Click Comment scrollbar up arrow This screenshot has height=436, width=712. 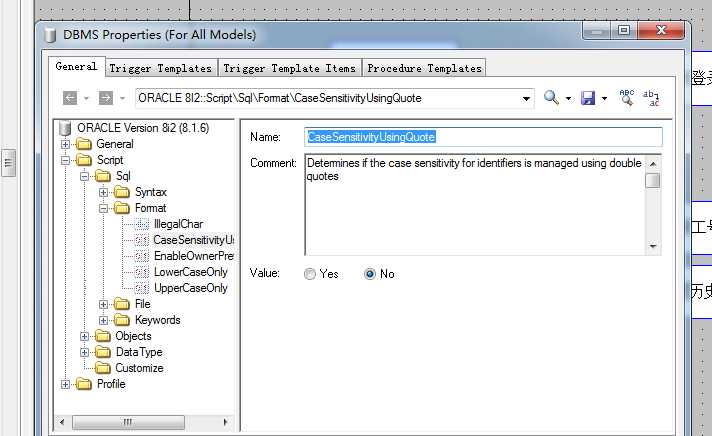(x=653, y=164)
